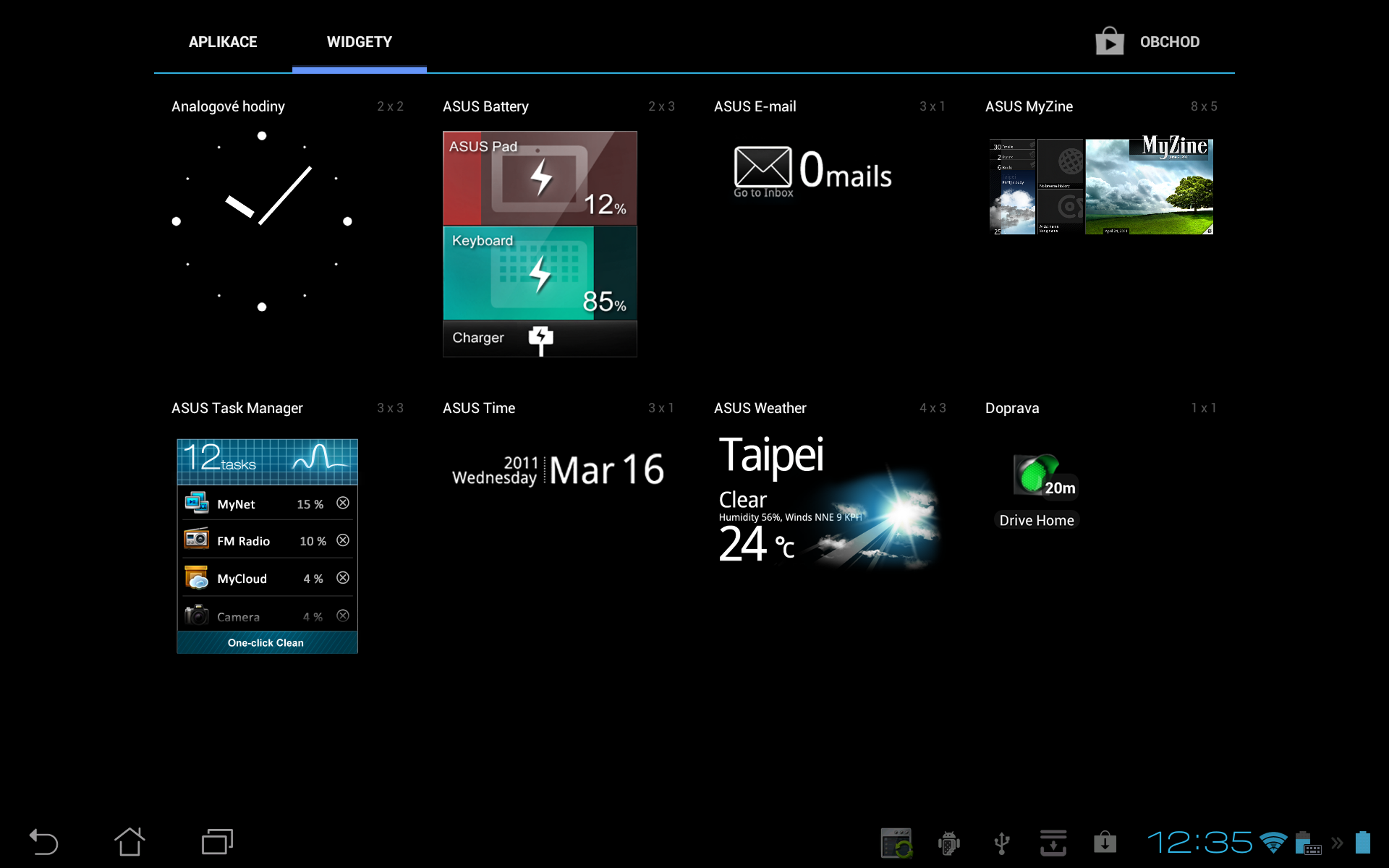The width and height of the screenshot is (1389, 868).
Task: Open recent apps with the overview button
Action: click(216, 841)
